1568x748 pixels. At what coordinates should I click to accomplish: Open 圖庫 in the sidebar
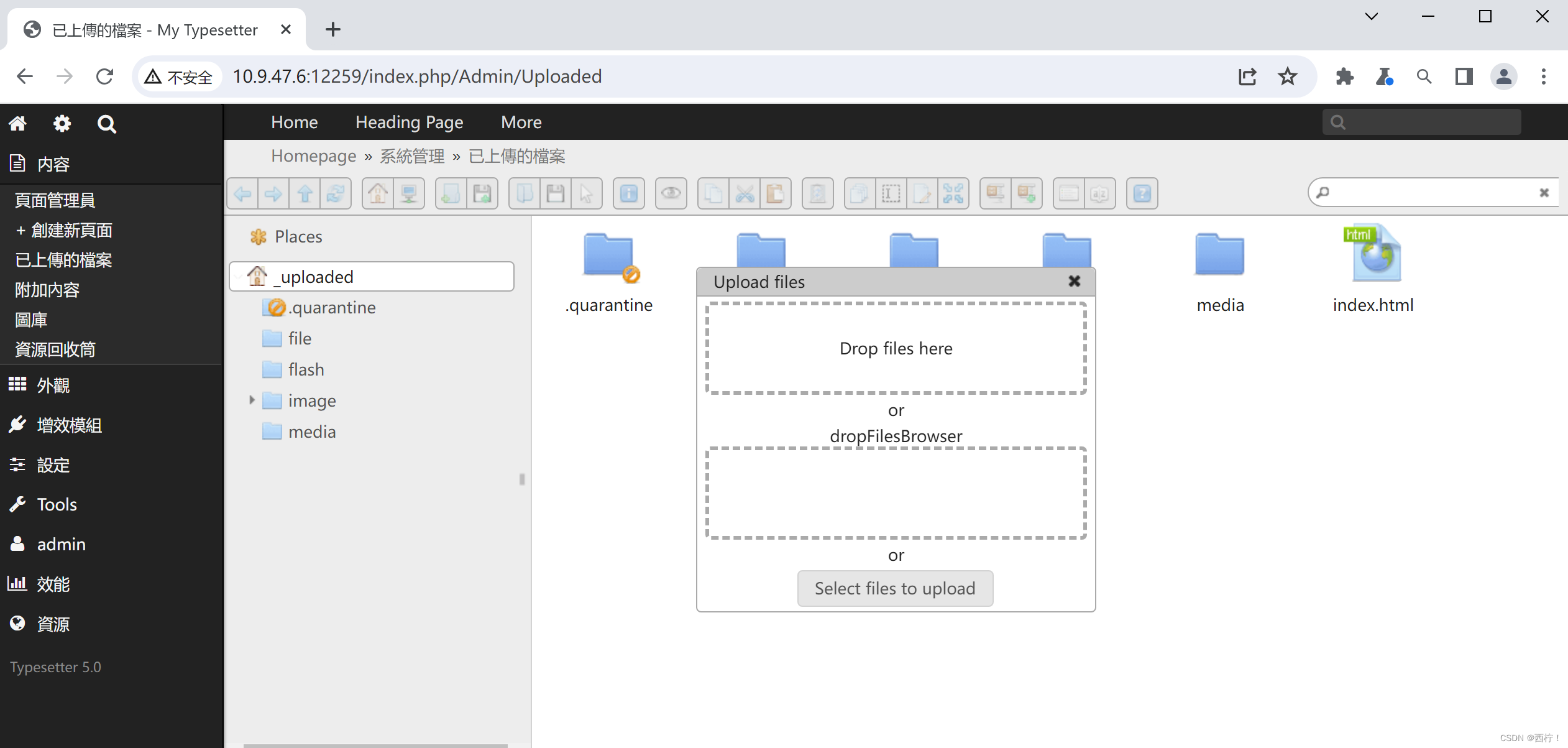[x=31, y=320]
